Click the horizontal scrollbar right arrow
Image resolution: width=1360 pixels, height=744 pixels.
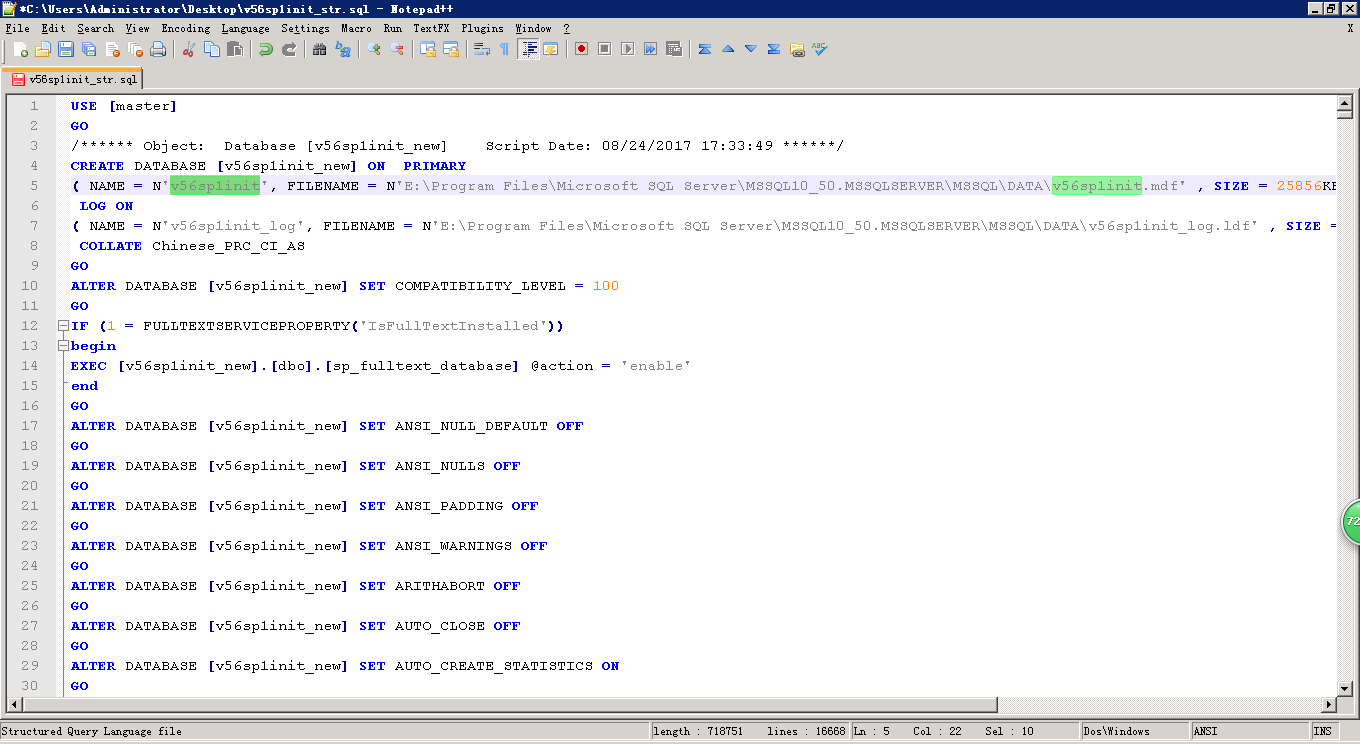pyautogui.click(x=1329, y=705)
